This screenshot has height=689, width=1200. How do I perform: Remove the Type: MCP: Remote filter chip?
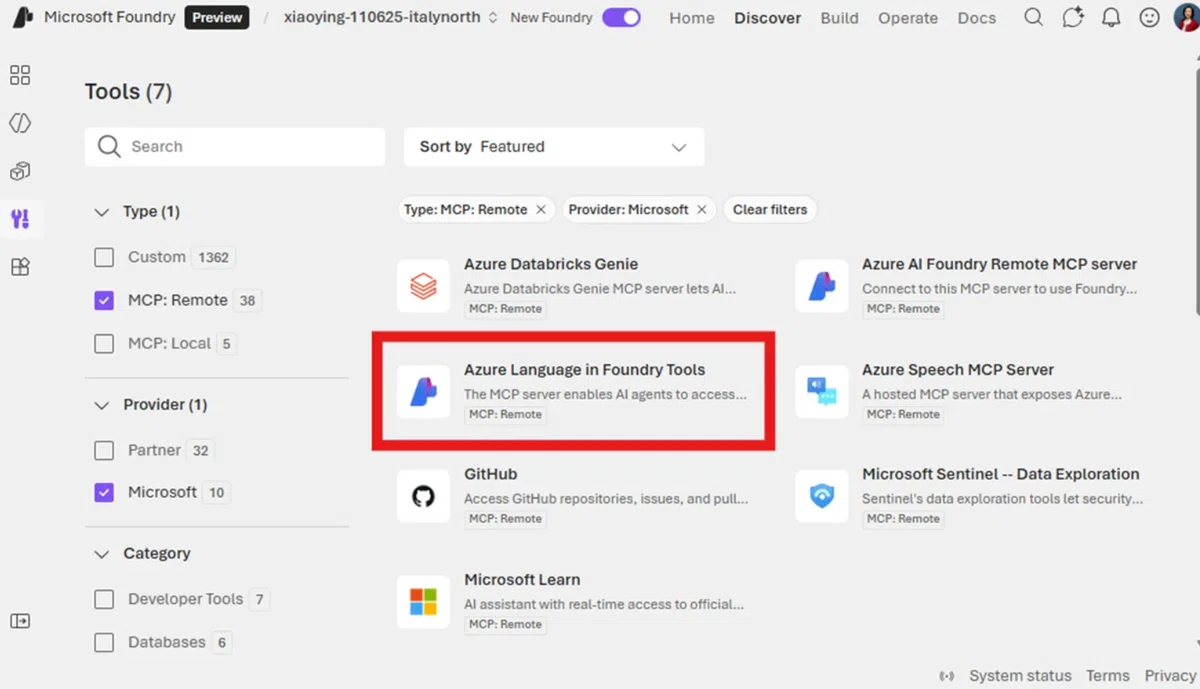click(541, 209)
